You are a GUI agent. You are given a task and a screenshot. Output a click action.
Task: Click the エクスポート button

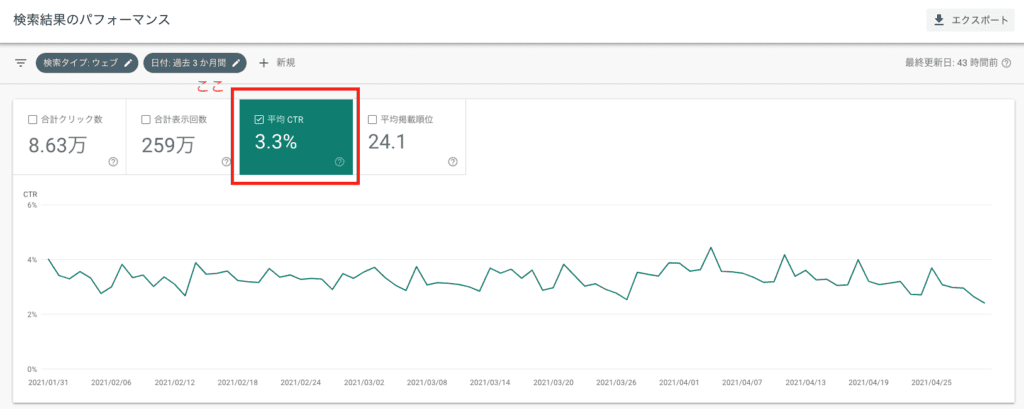pyautogui.click(x=970, y=20)
